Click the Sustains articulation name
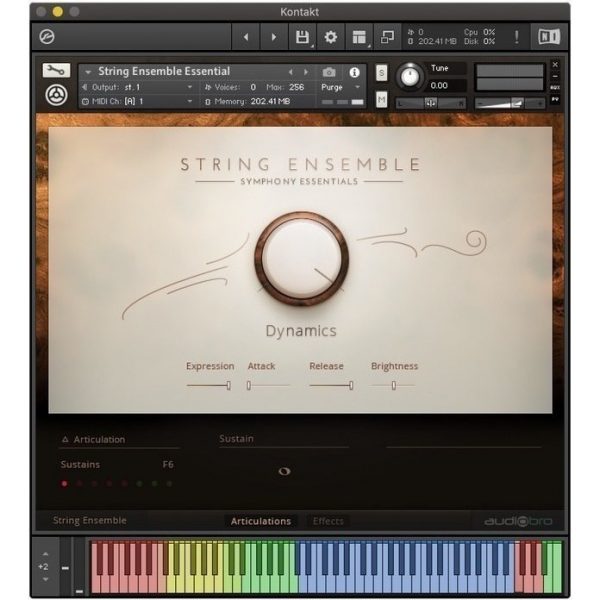Screen dimensions: 600x600 point(80,465)
